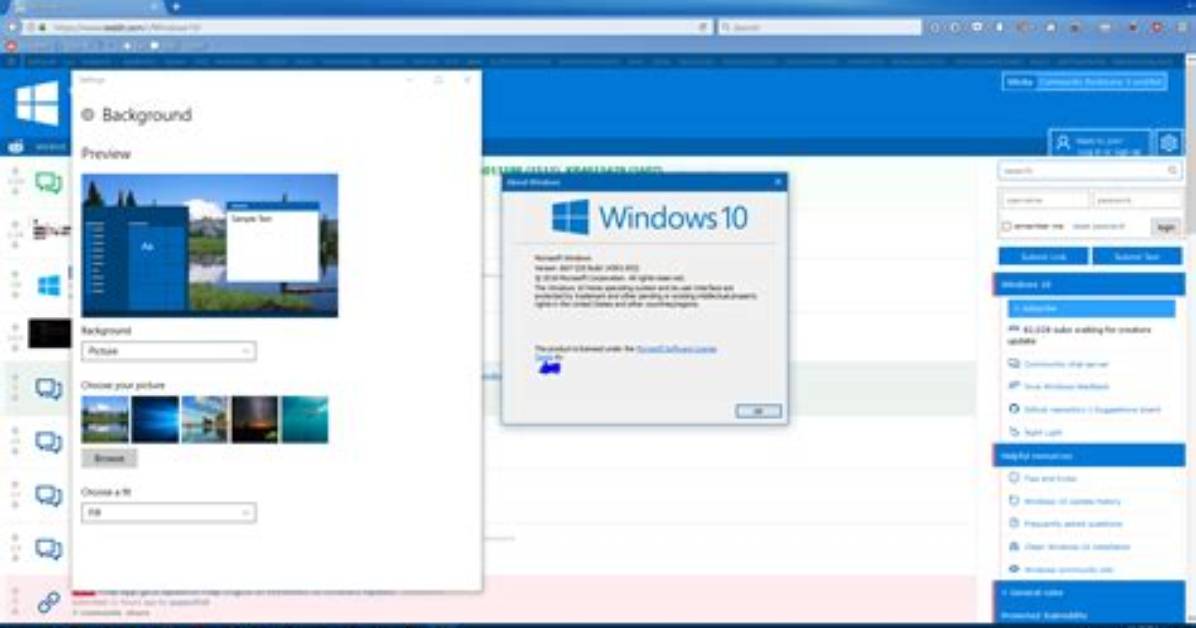Open the green chat bubble post icon
The image size is (1196, 628).
pos(49,182)
